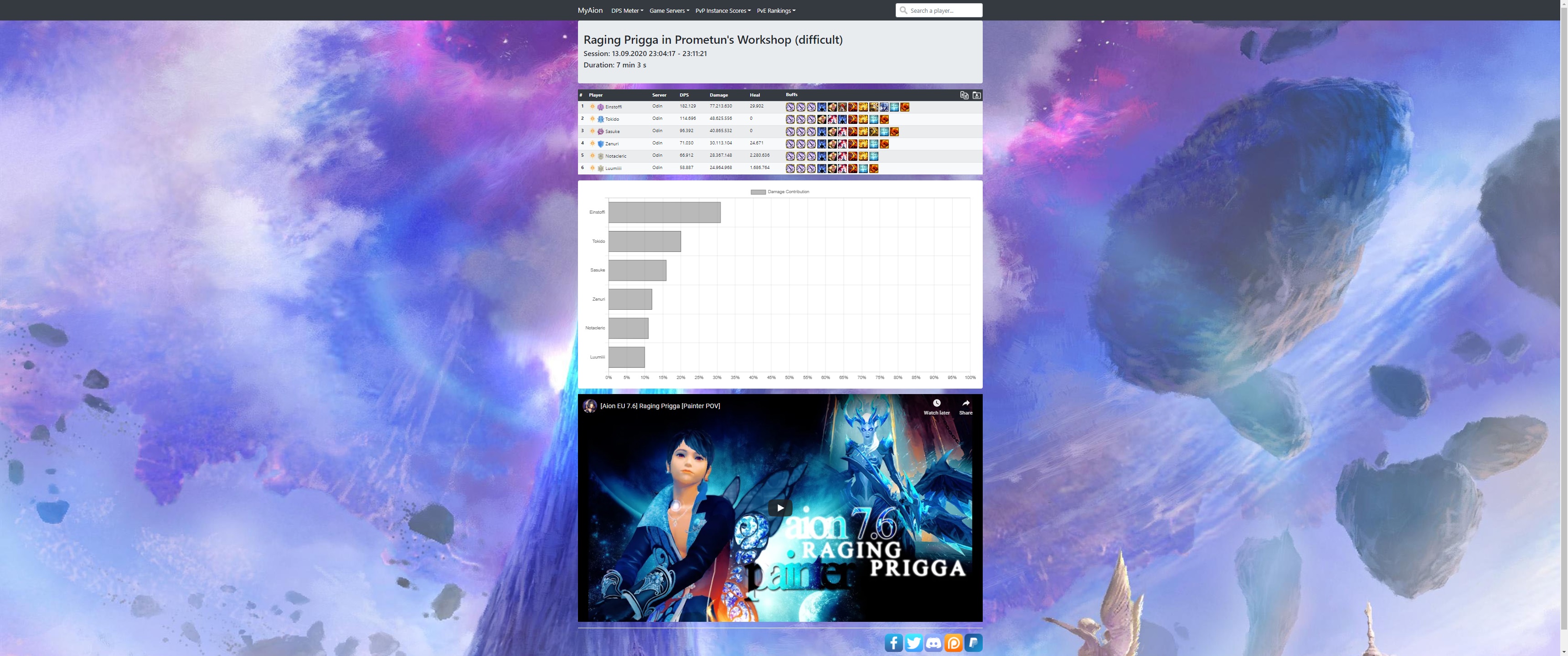Click the damage value 24.964.968
The height and width of the screenshot is (656, 1568).
point(721,168)
